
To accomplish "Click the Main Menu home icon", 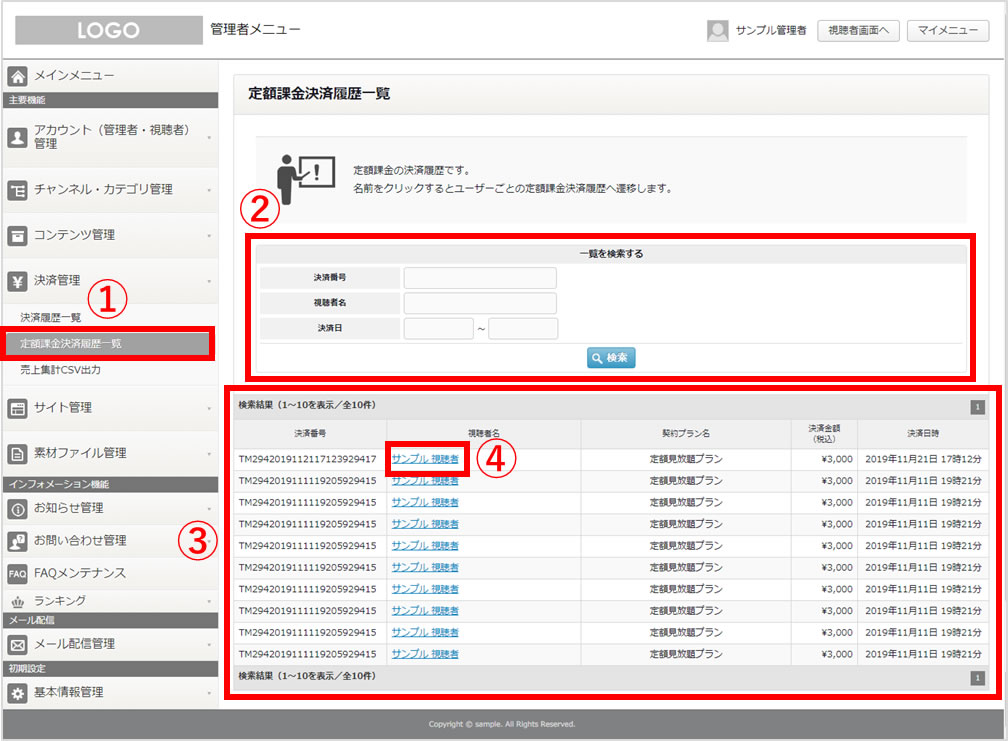I will [x=17, y=76].
